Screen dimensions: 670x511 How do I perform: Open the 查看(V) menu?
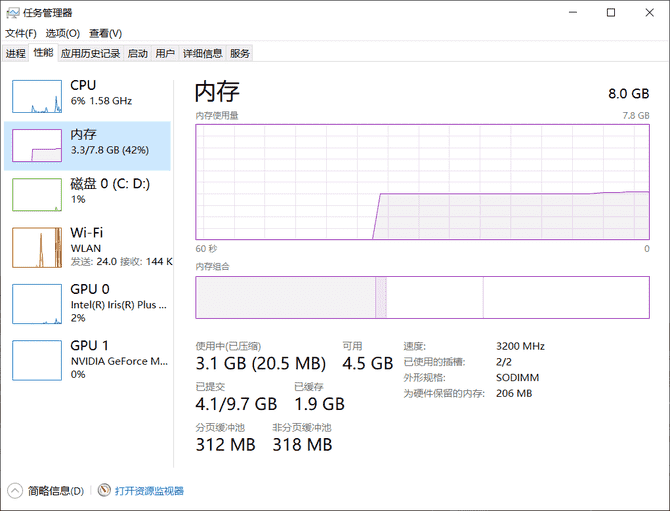105,33
